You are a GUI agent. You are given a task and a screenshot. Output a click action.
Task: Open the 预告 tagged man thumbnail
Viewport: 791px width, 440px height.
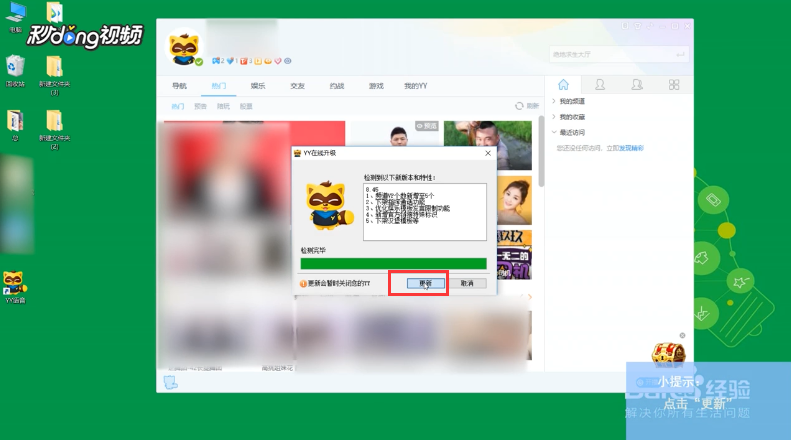[394, 133]
